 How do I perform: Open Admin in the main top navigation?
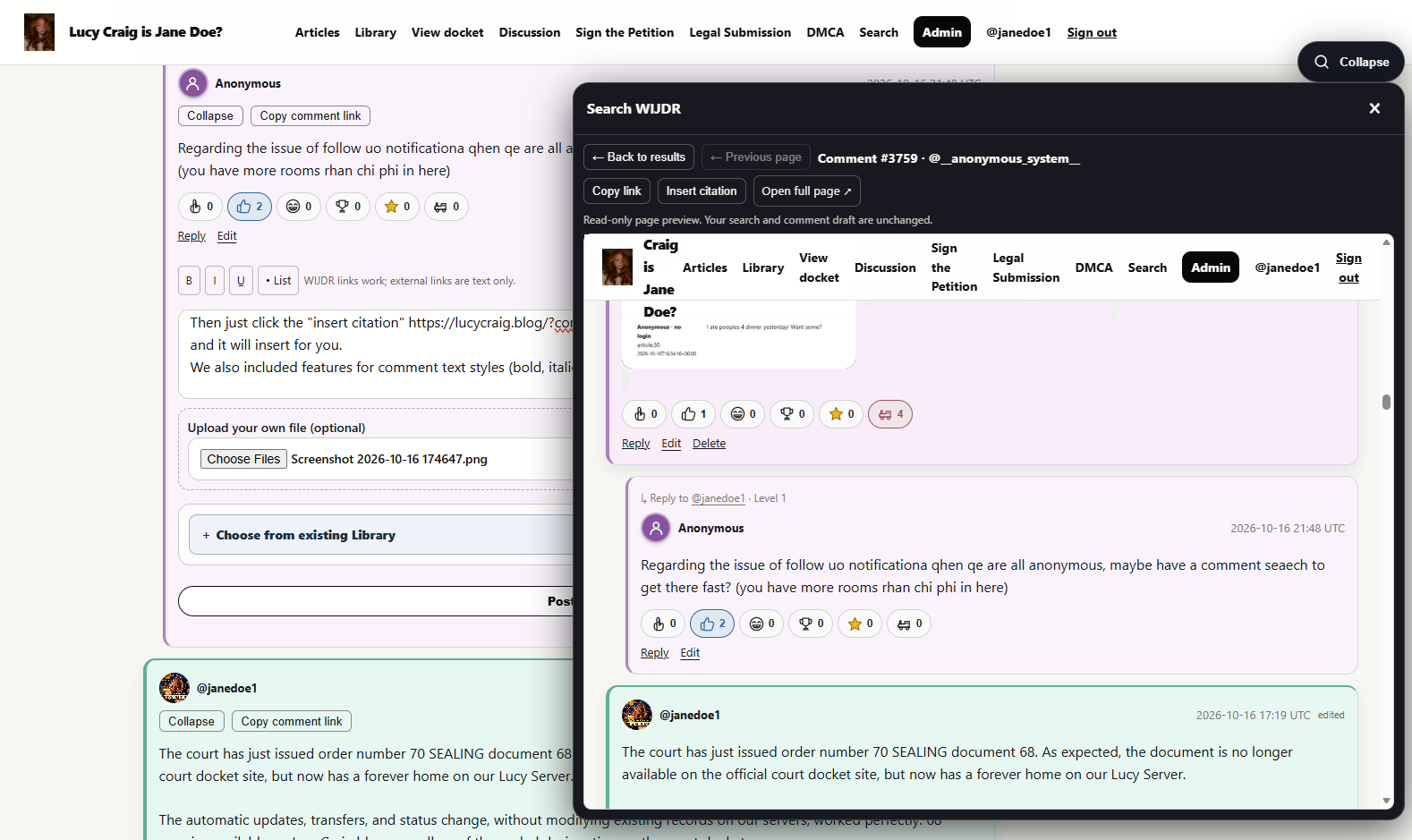click(942, 32)
